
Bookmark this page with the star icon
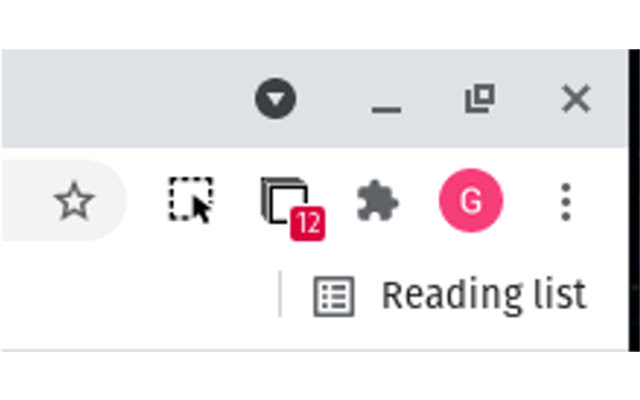coord(74,200)
